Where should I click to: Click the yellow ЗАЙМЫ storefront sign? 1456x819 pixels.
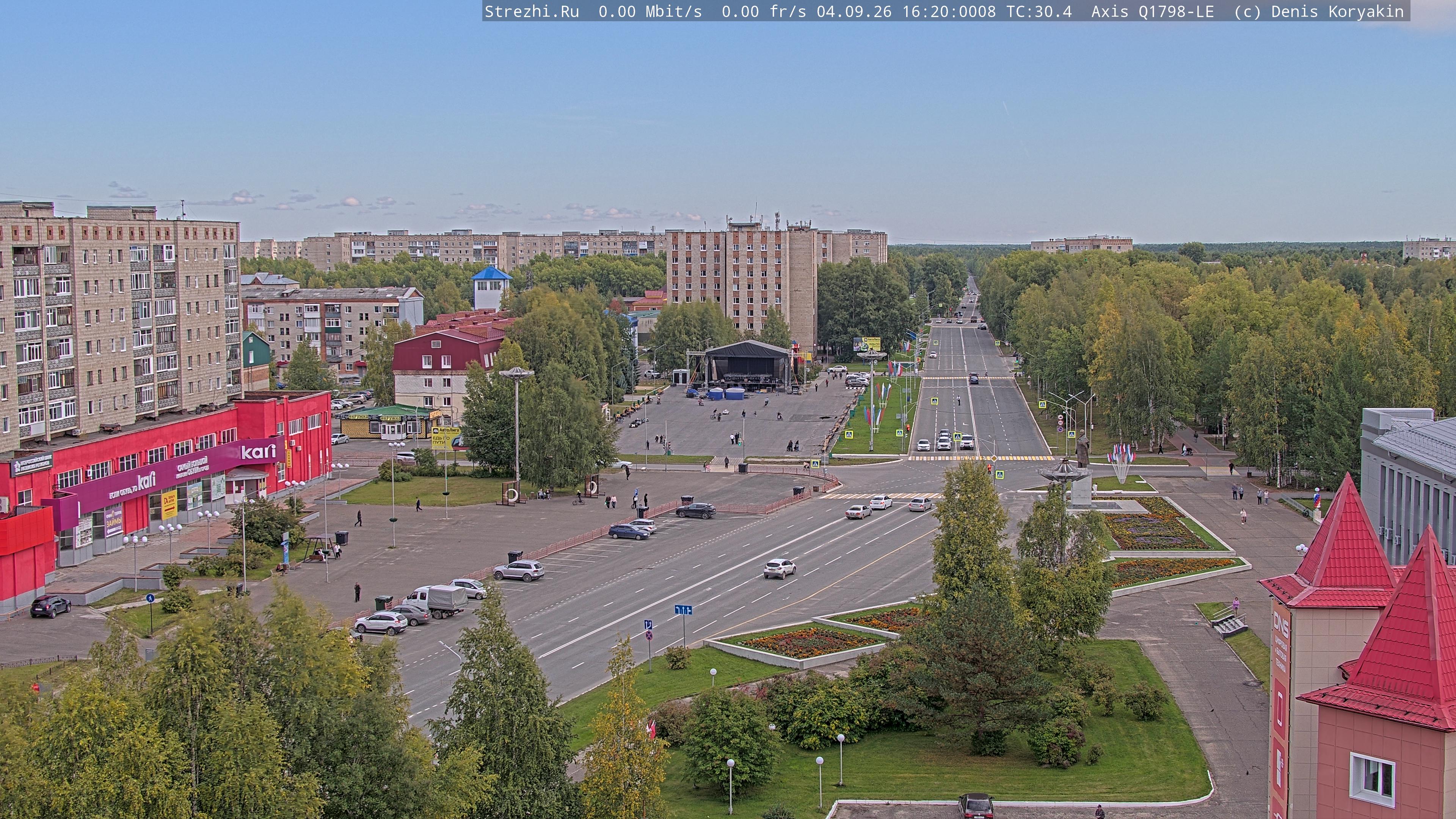point(114,522)
